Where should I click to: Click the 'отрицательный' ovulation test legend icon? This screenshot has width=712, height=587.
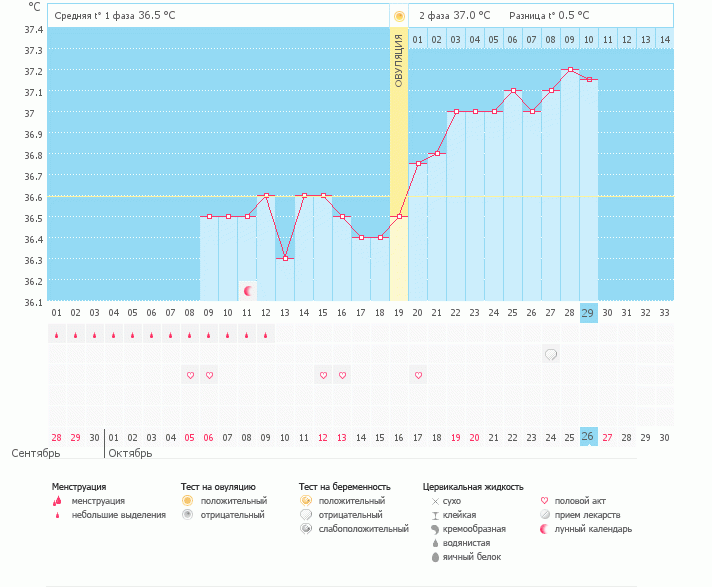(x=187, y=514)
